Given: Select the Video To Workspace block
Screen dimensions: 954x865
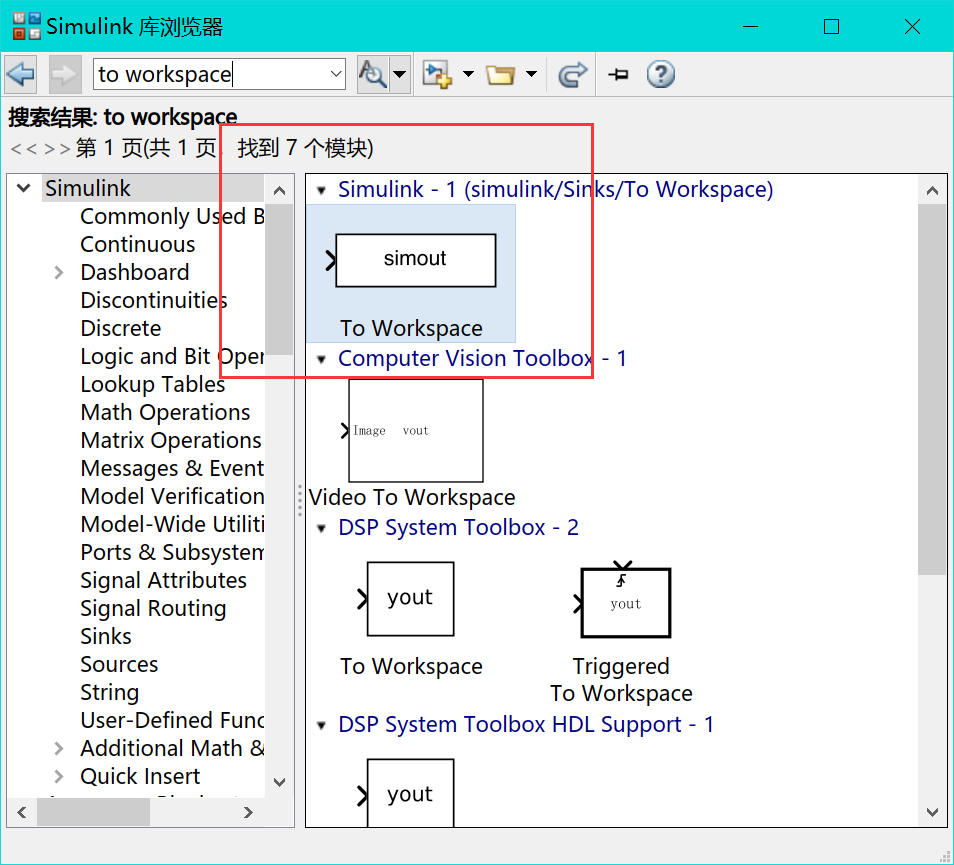Looking at the screenshot, I should [x=411, y=444].
